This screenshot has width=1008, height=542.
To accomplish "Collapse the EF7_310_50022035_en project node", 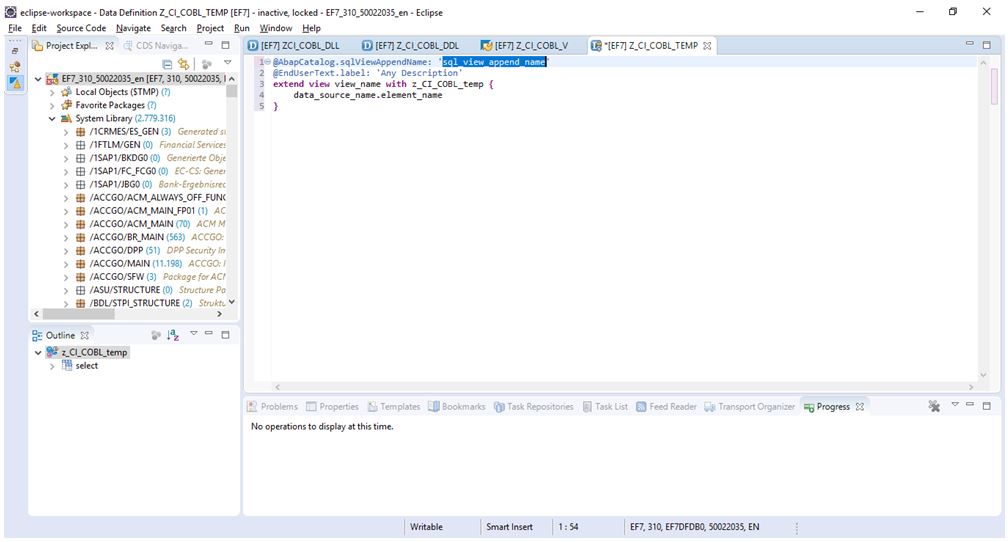I will click(x=38, y=79).
